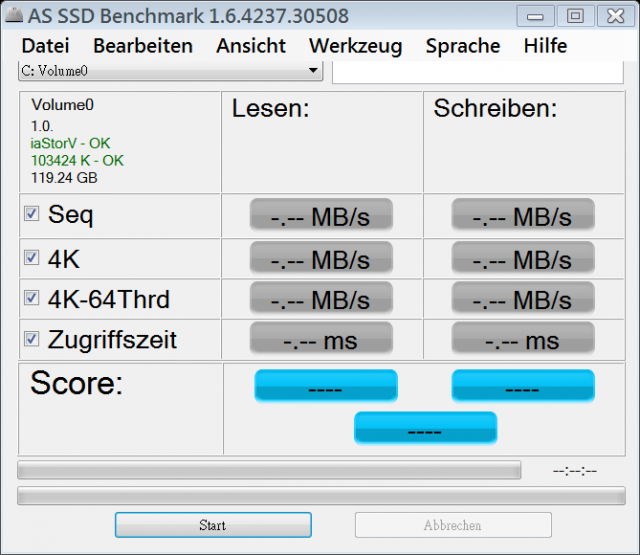Click the Zugriffszeit read ms field
This screenshot has width=640, height=555.
pyautogui.click(x=321, y=338)
